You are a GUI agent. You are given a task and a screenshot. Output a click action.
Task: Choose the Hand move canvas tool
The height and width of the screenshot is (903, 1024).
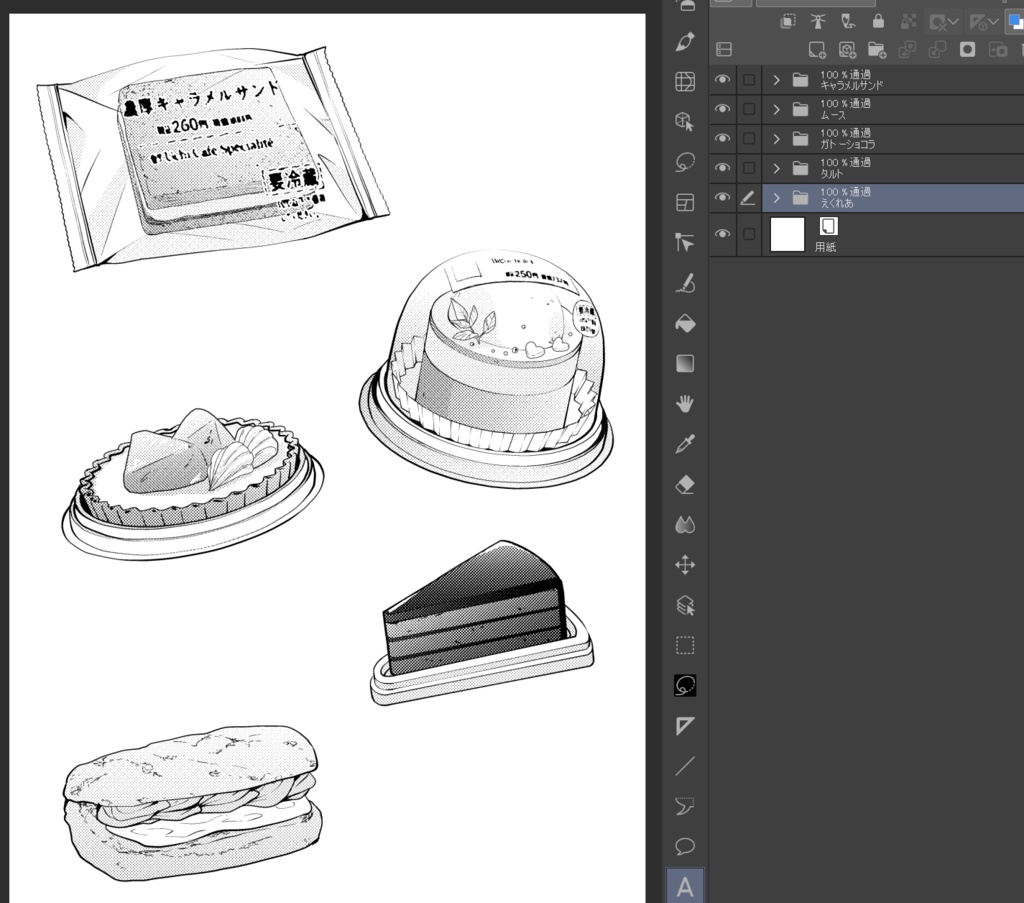[x=685, y=404]
